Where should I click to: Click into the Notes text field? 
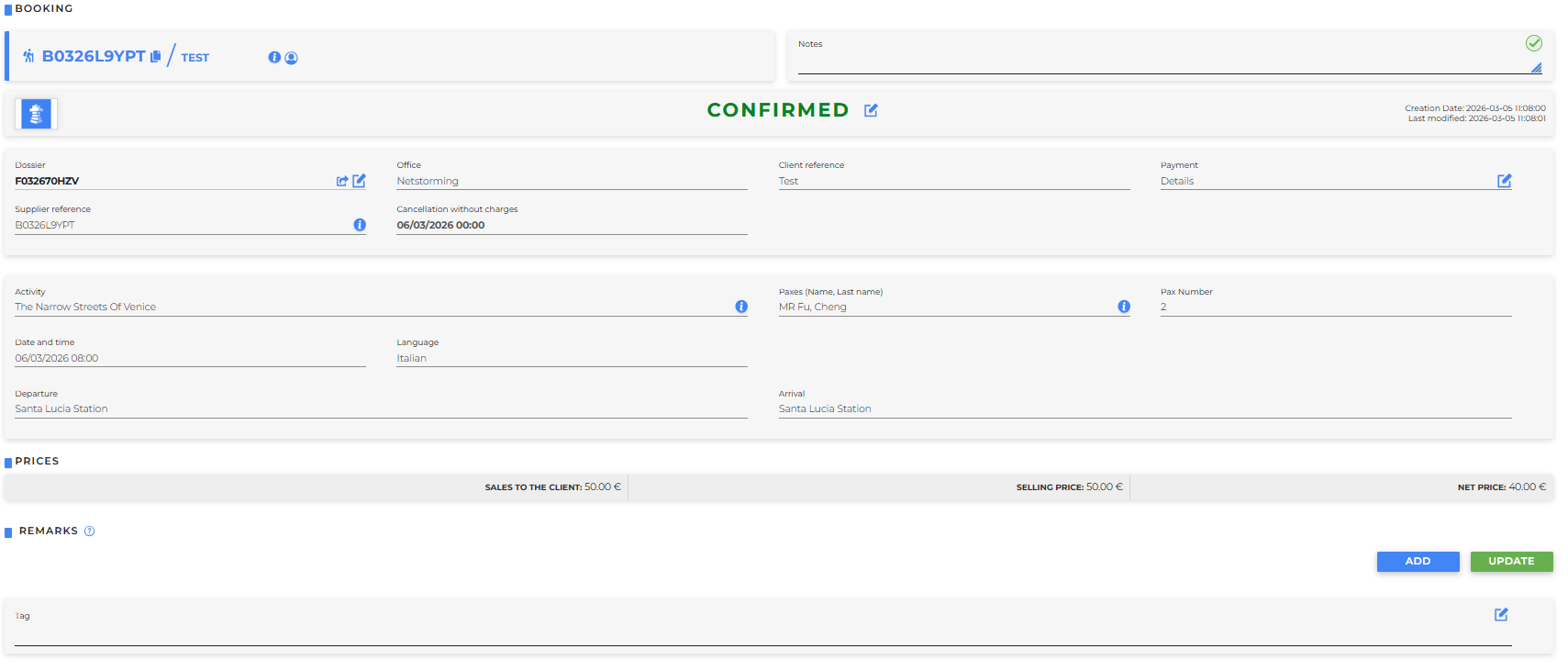tap(1156, 62)
